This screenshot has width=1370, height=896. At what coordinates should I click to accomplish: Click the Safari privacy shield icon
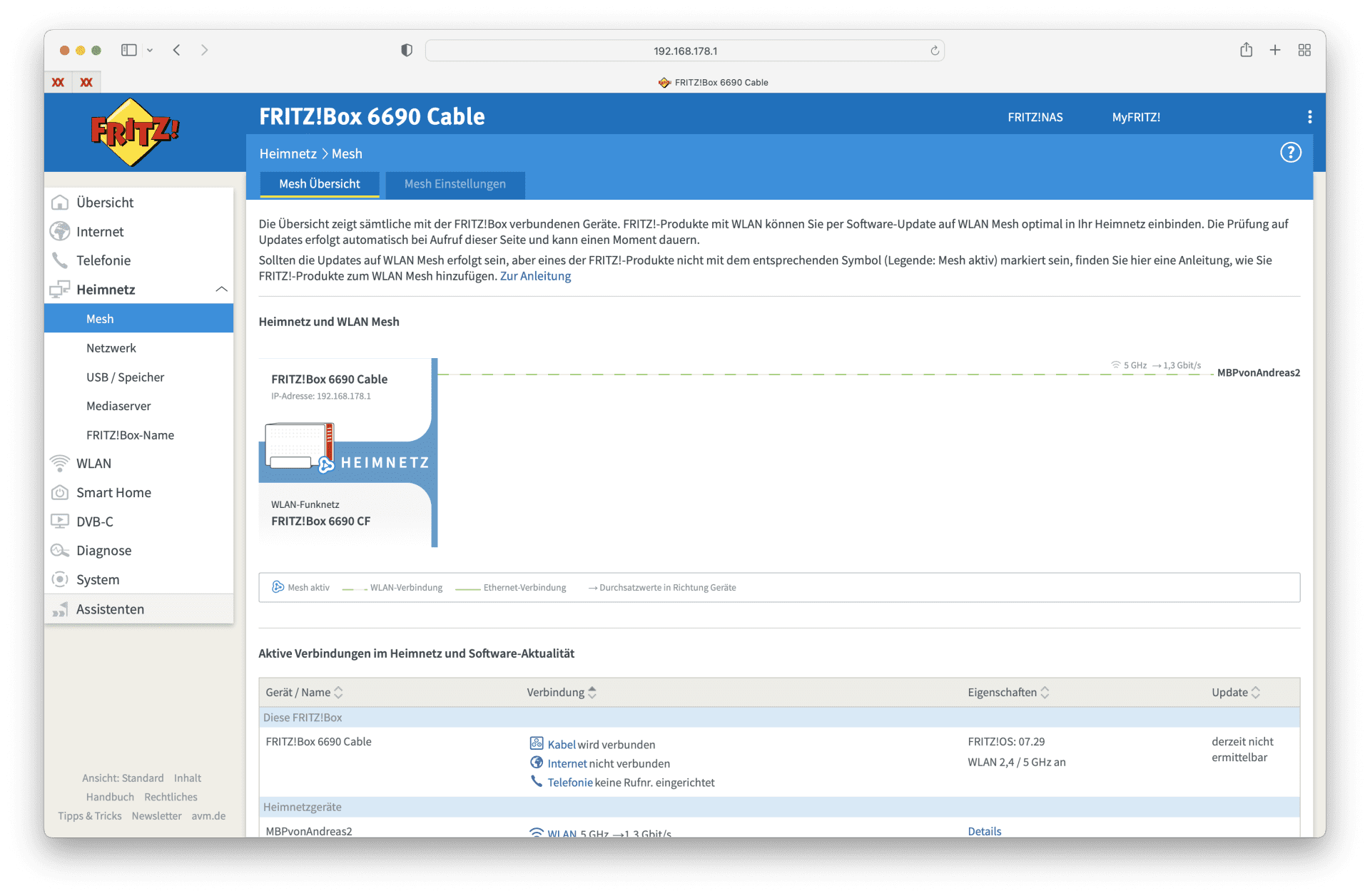[407, 51]
